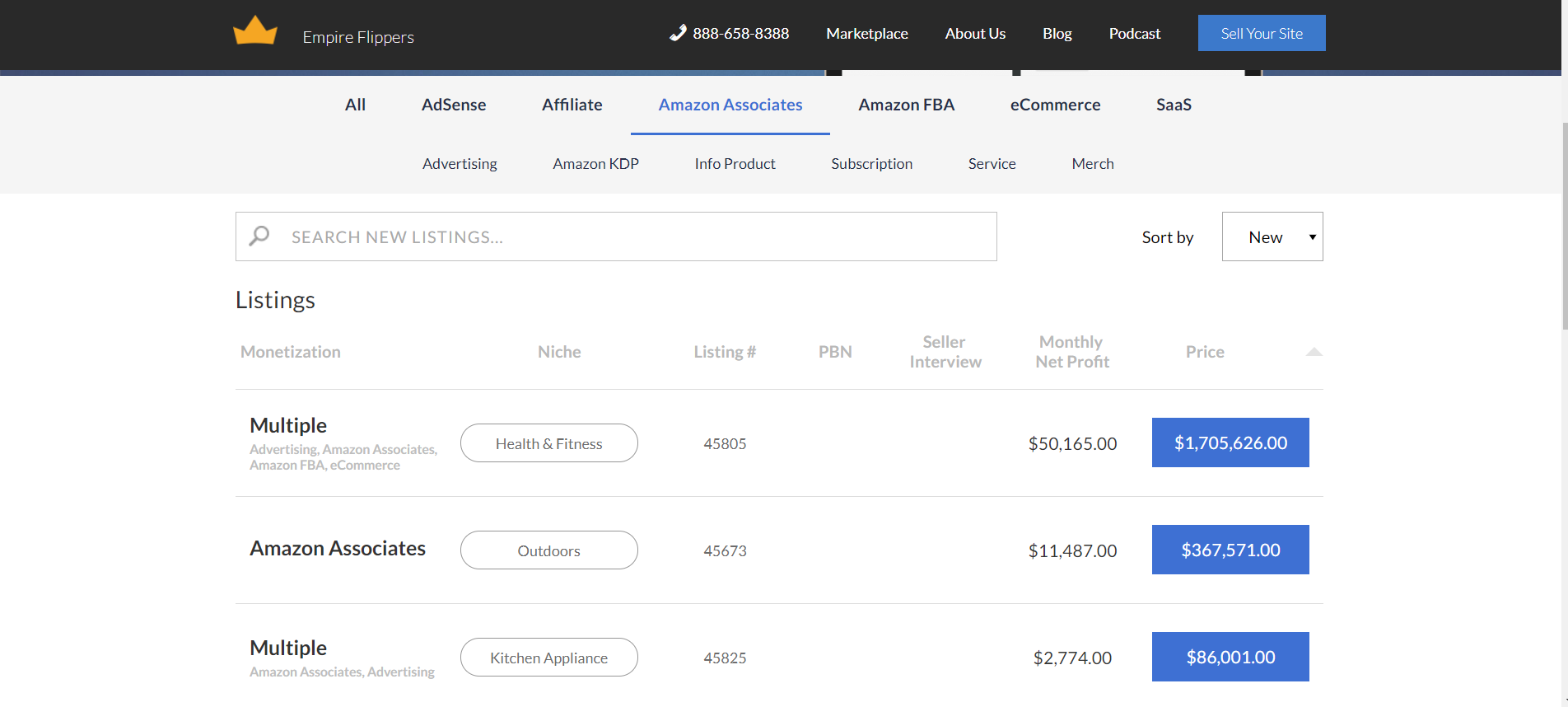This screenshot has height=707, width=1568.
Task: Open the Multiple listing for Health & Fitness
Action: 288,425
